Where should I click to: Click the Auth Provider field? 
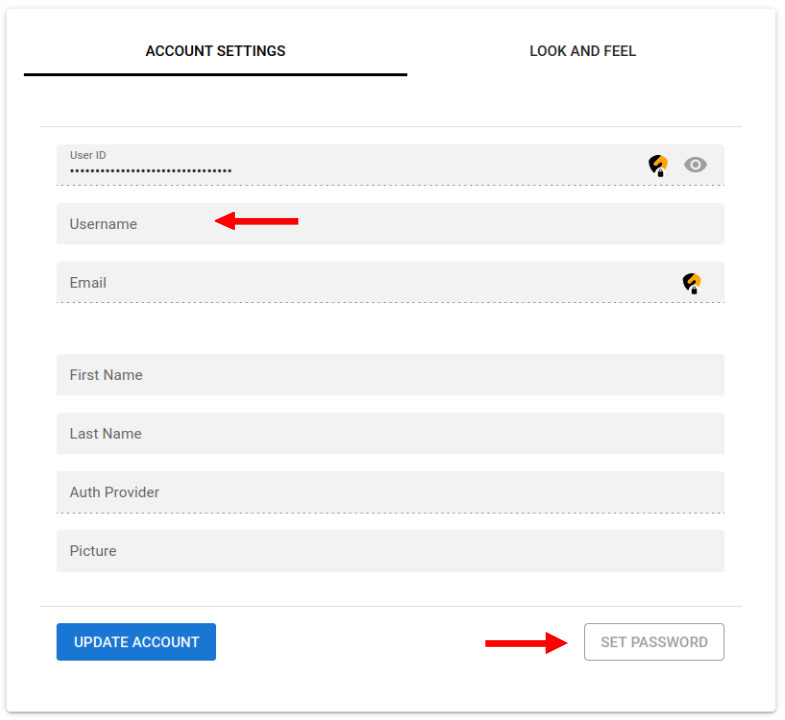pyautogui.click(x=390, y=492)
